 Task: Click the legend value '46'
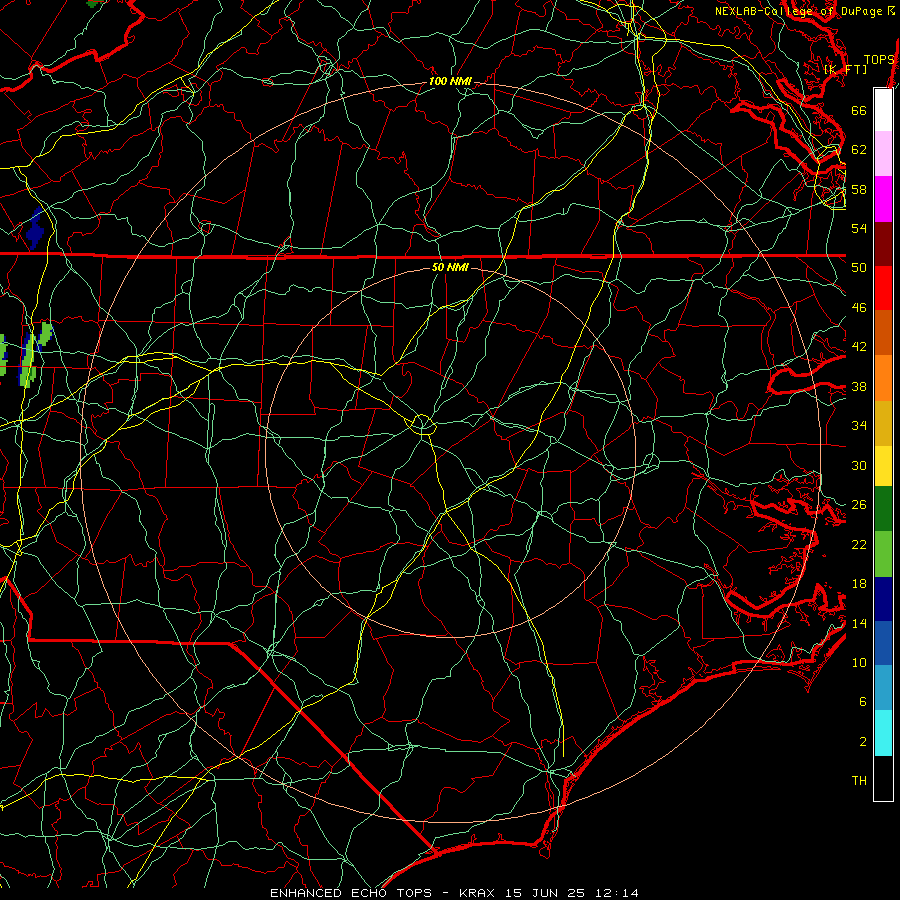[859, 308]
